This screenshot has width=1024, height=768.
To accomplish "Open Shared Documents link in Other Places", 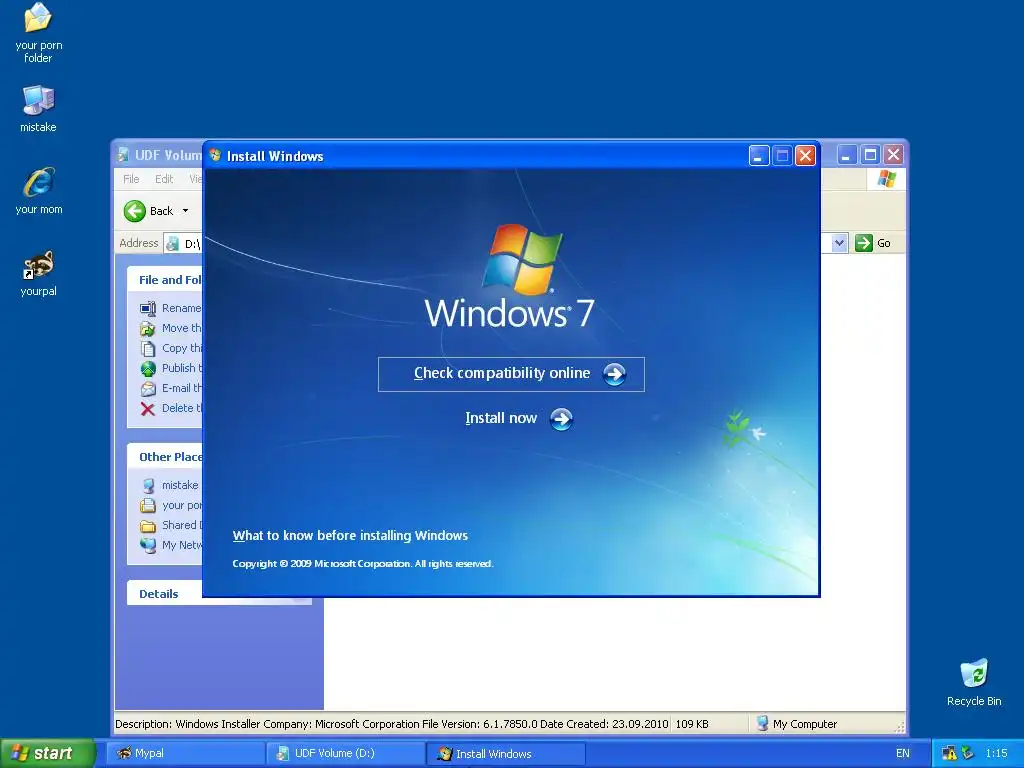I will (x=182, y=525).
